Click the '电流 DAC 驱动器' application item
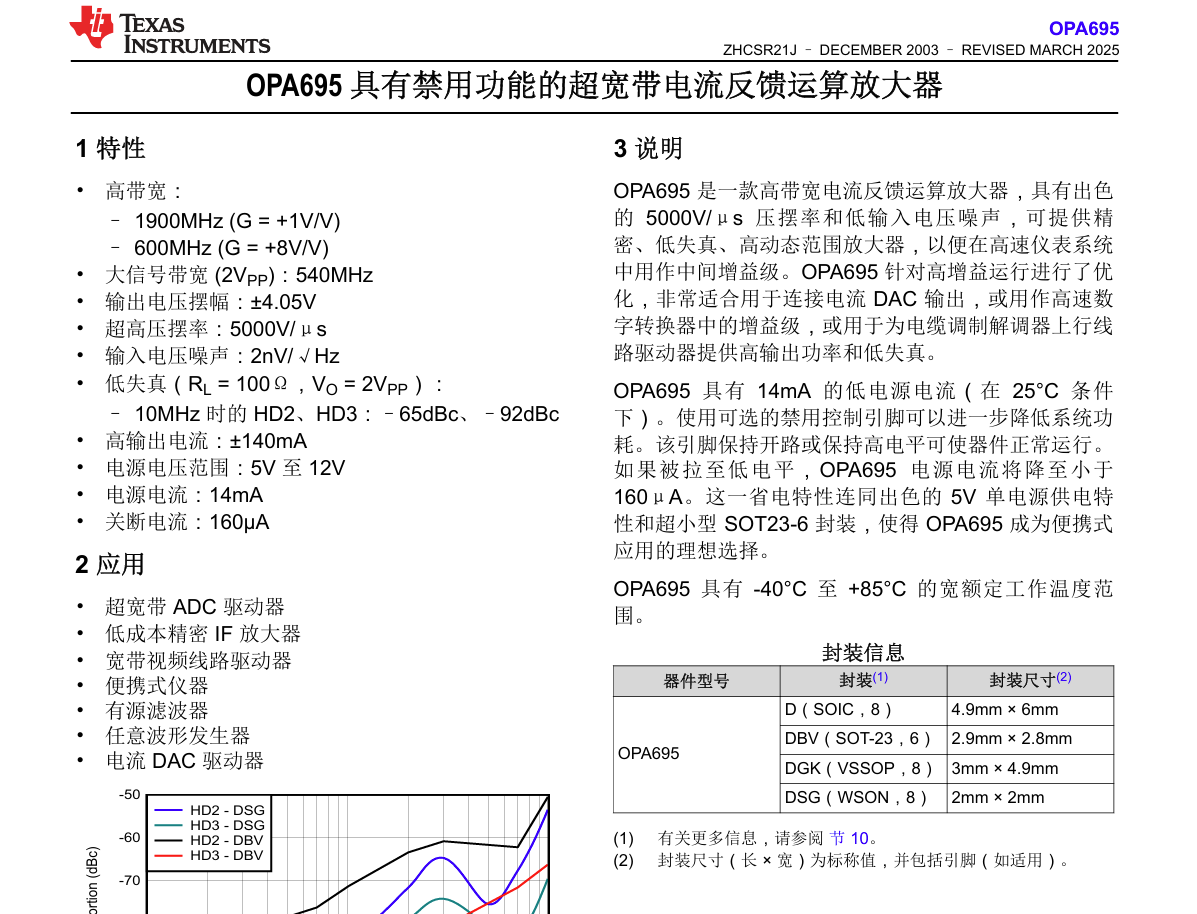 click(x=185, y=761)
